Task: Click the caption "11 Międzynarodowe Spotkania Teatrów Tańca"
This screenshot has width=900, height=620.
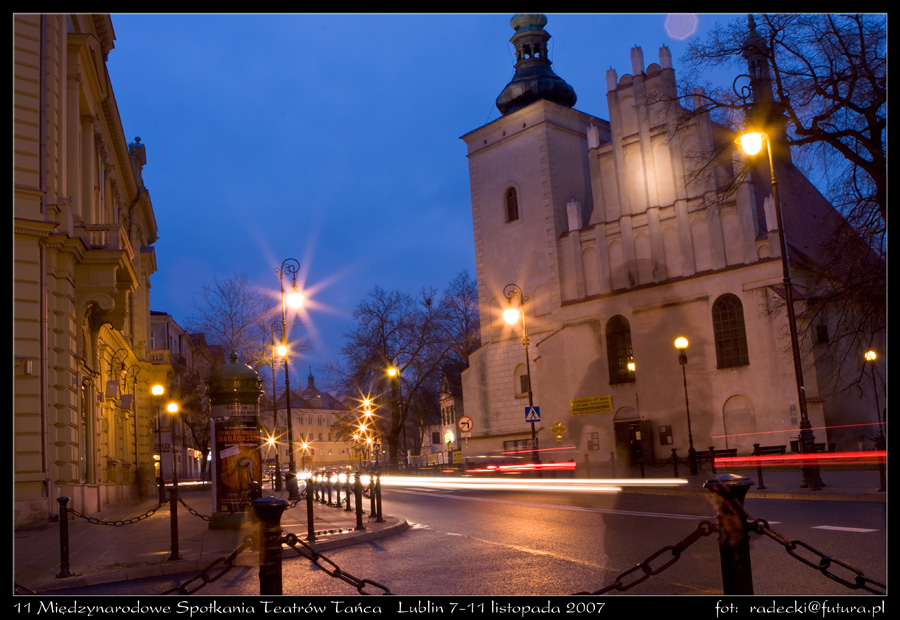Action: 197,608
